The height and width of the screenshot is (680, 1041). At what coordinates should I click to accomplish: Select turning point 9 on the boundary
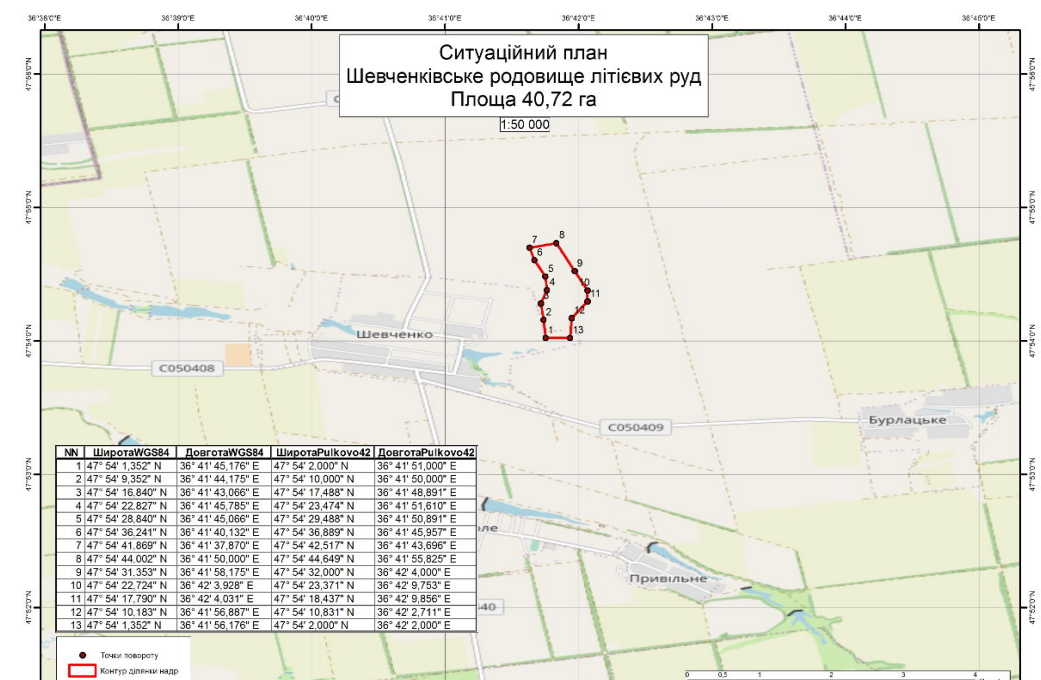575,271
